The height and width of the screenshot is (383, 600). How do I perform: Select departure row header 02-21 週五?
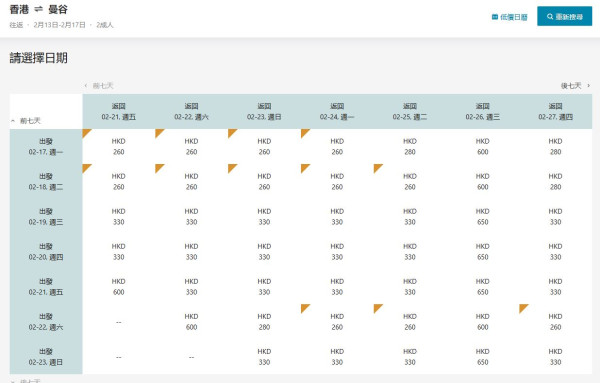coord(46,287)
